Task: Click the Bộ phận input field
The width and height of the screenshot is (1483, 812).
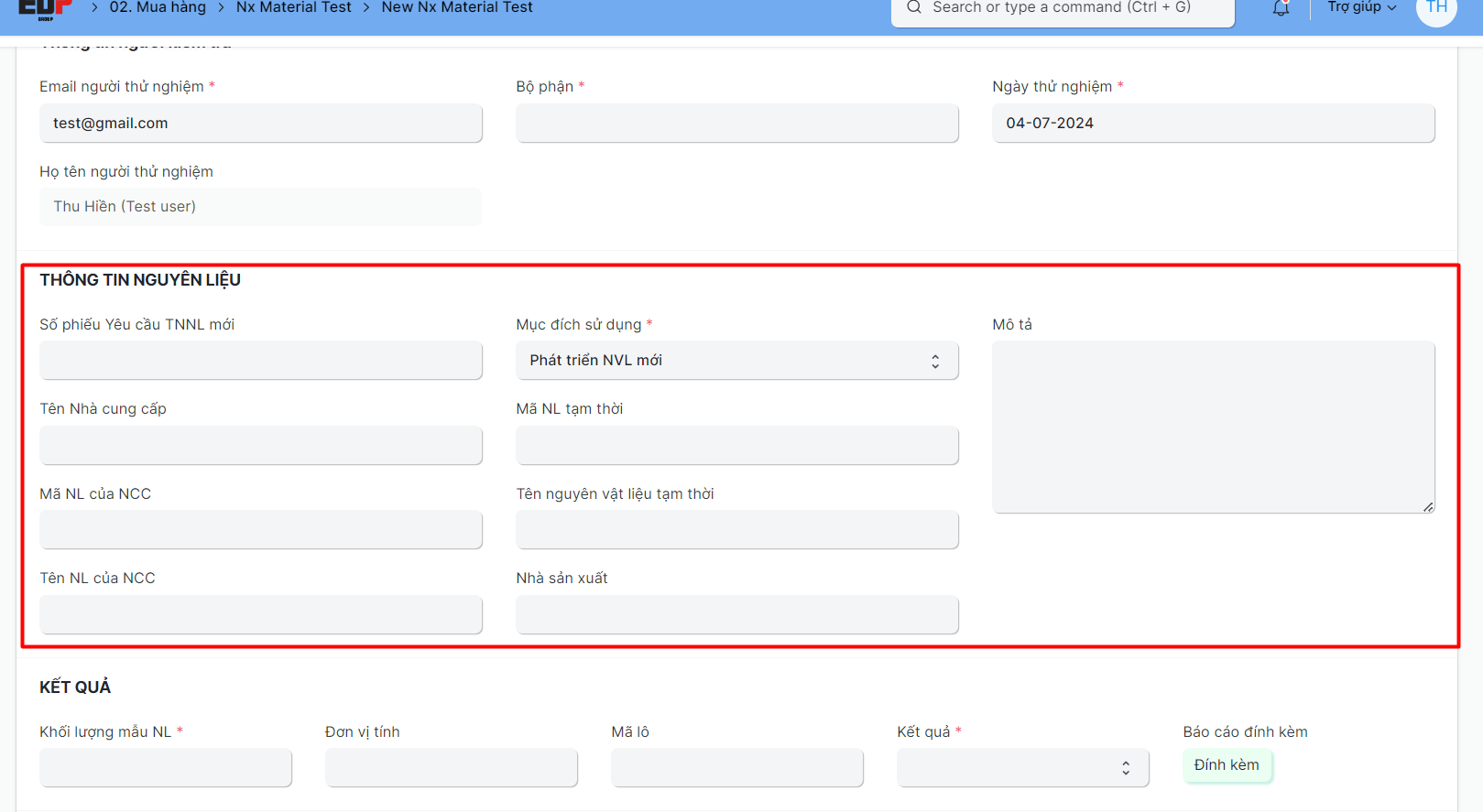Action: click(736, 124)
